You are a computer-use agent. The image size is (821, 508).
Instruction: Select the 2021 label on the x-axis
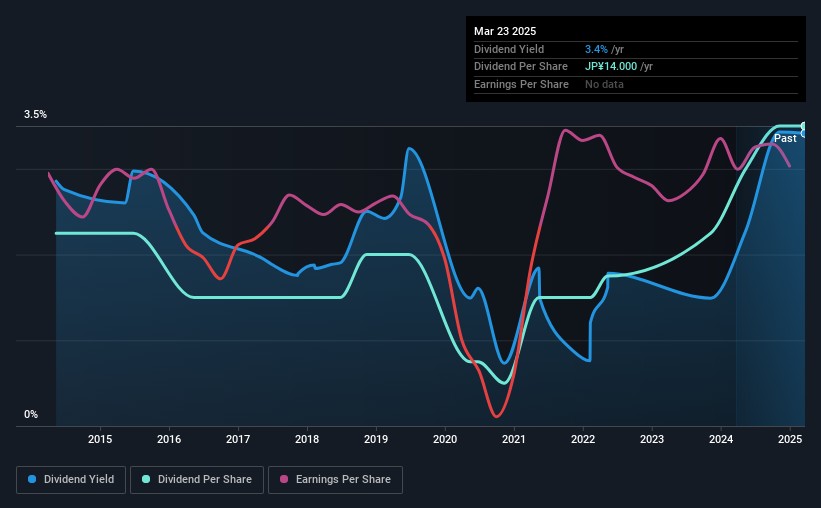(514, 439)
